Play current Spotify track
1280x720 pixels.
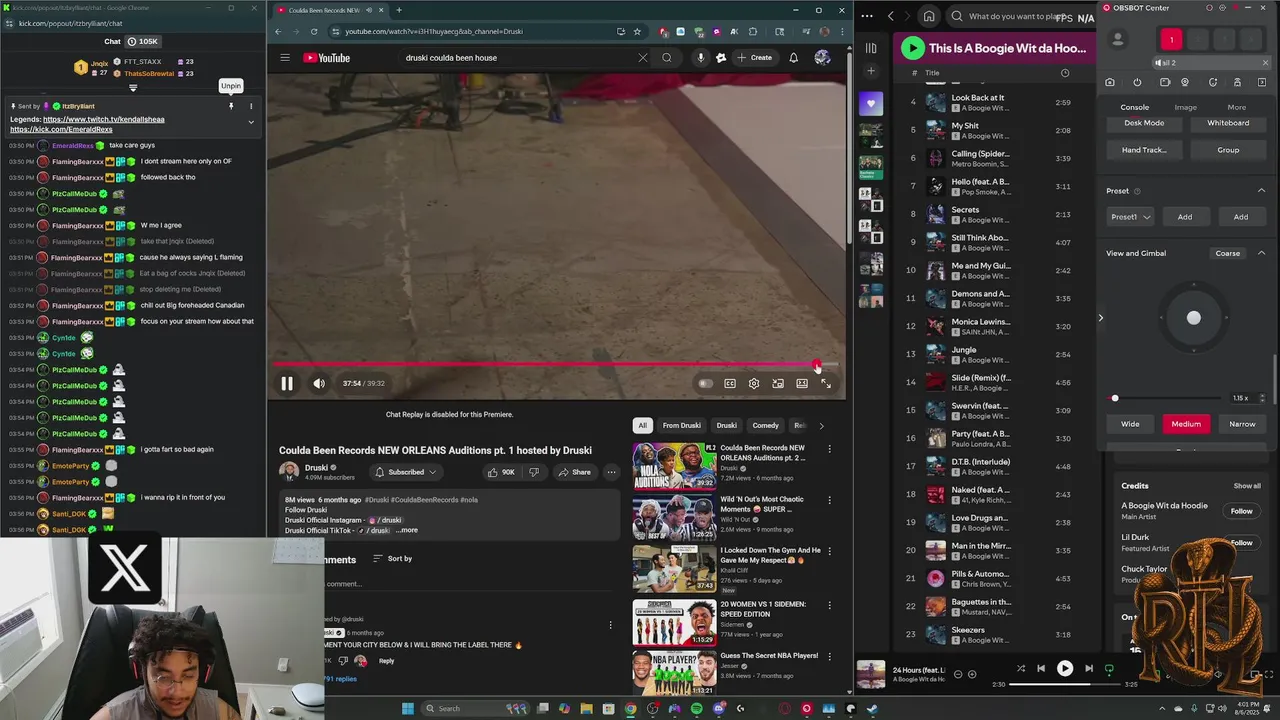1065,669
